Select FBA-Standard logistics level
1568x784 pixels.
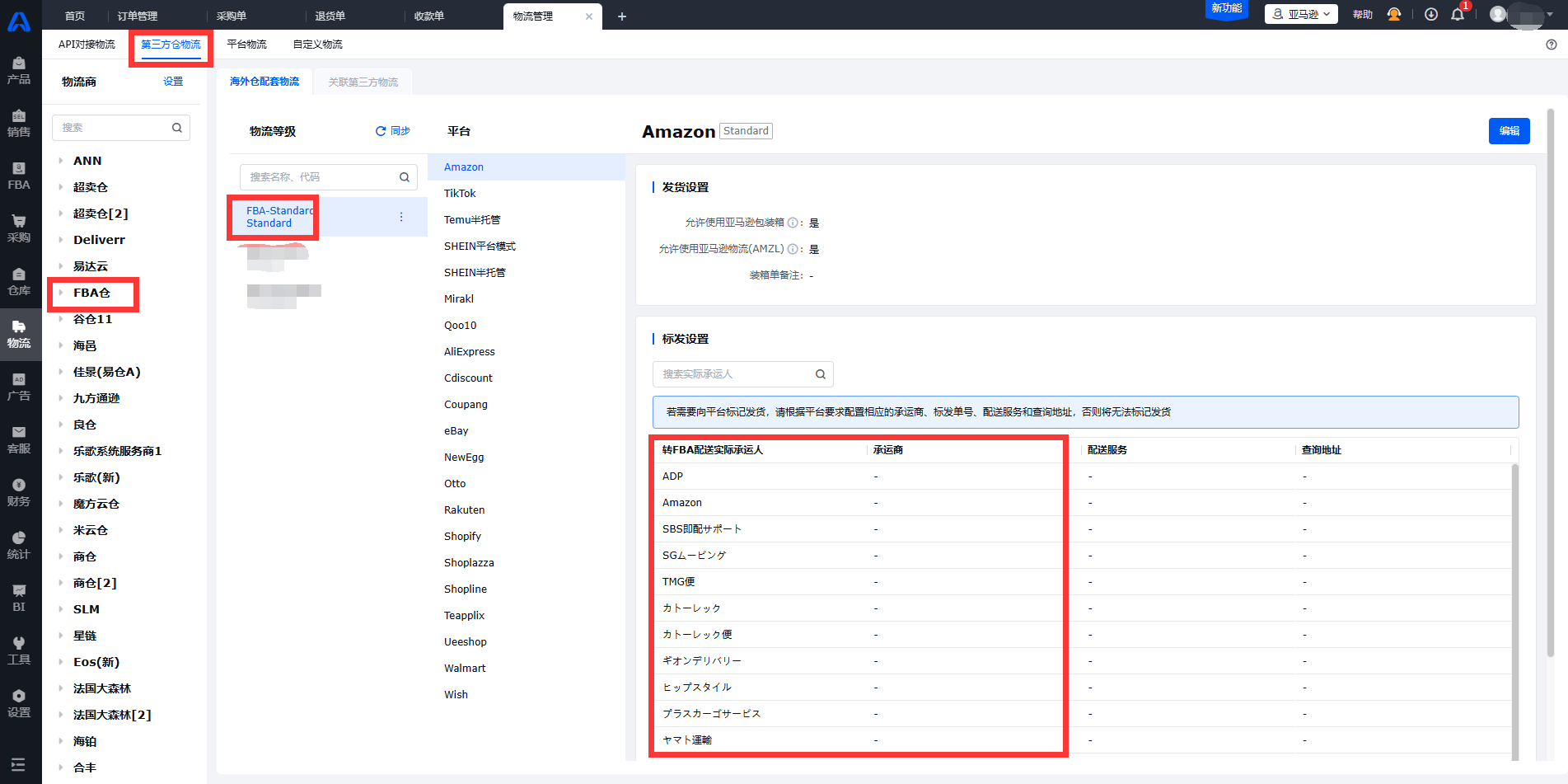[328, 217]
